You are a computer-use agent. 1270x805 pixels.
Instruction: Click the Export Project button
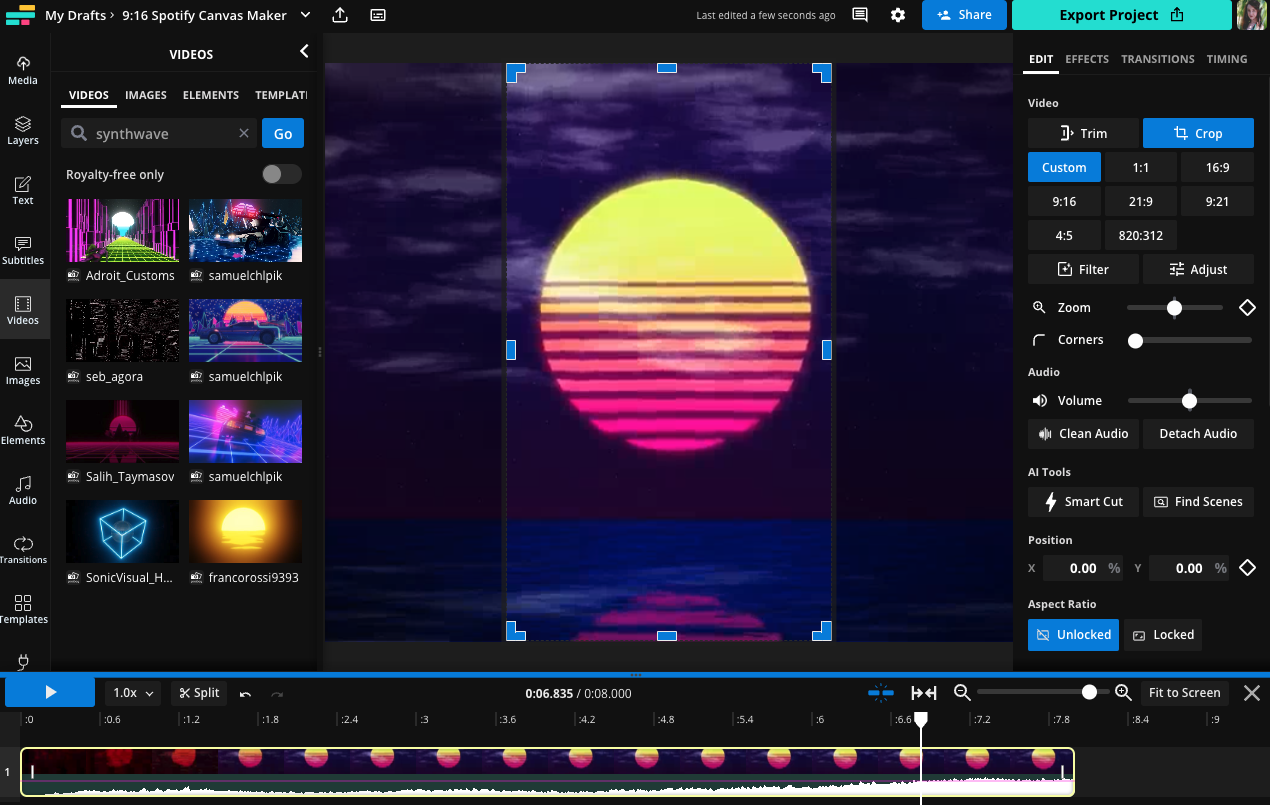(x=1121, y=15)
